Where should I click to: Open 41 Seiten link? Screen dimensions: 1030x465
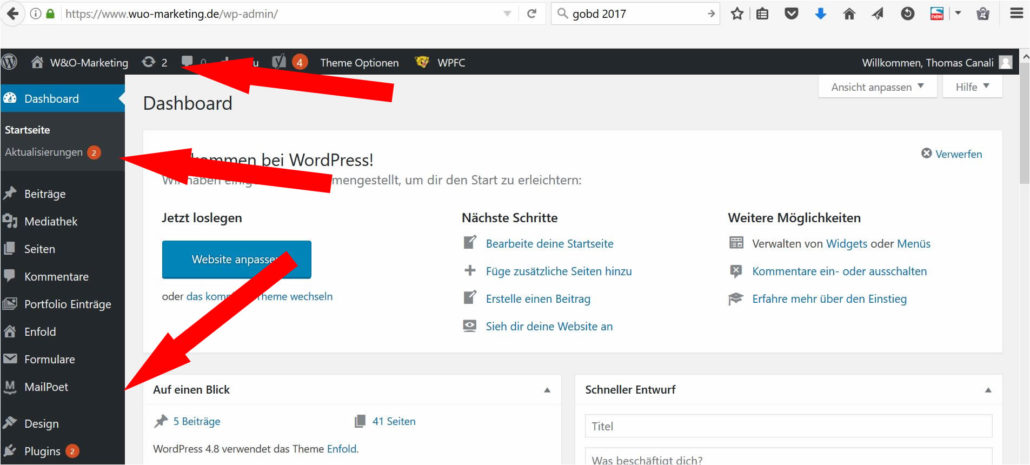tap(393, 422)
